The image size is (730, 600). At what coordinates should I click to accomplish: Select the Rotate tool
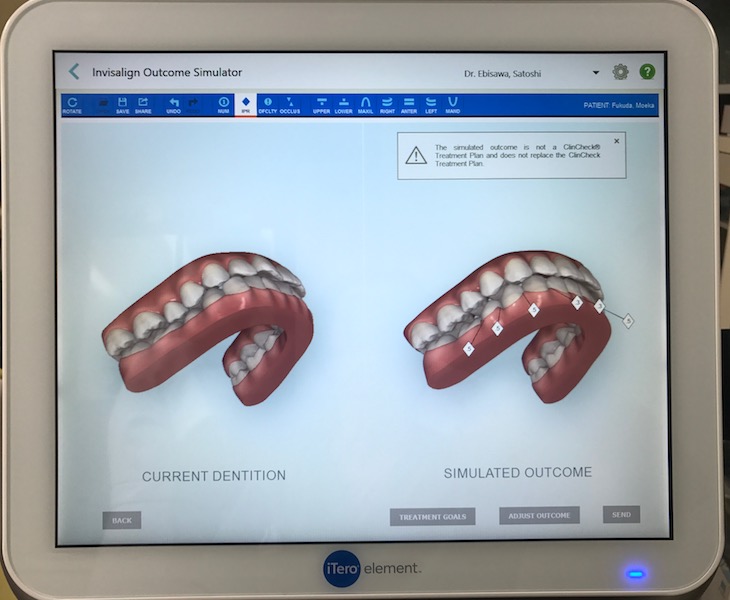coord(72,105)
